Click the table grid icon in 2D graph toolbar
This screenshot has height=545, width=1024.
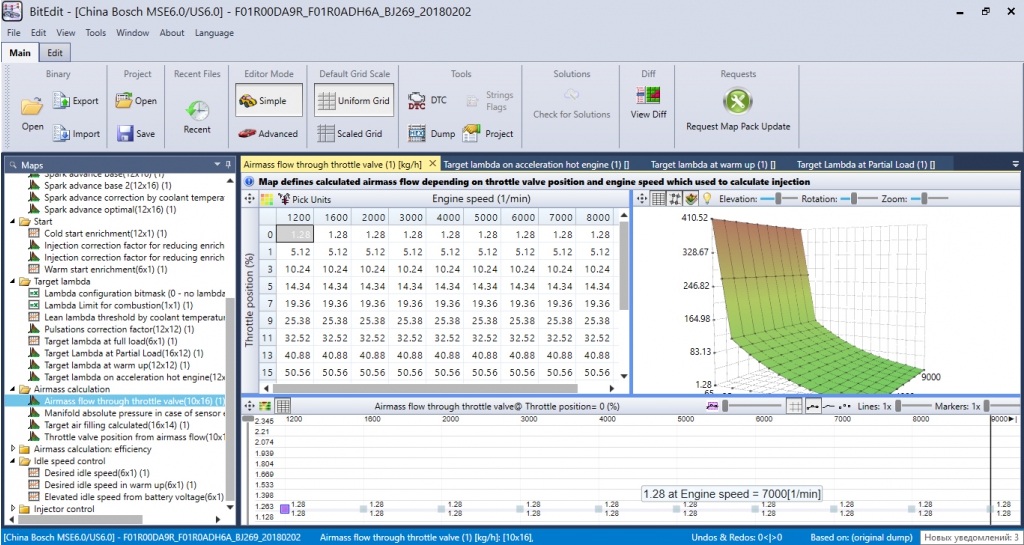click(283, 406)
